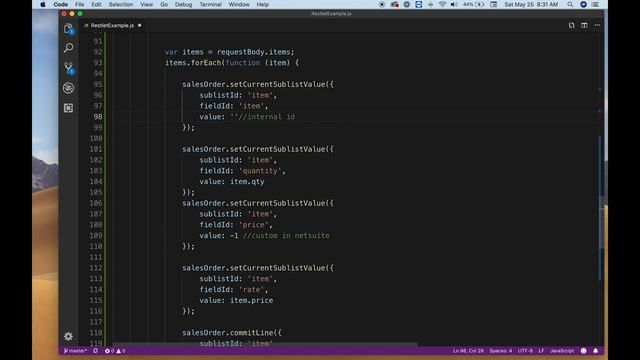The image size is (640, 360).
Task: Click on the '//internal id' comment
Action: click(x=267, y=117)
